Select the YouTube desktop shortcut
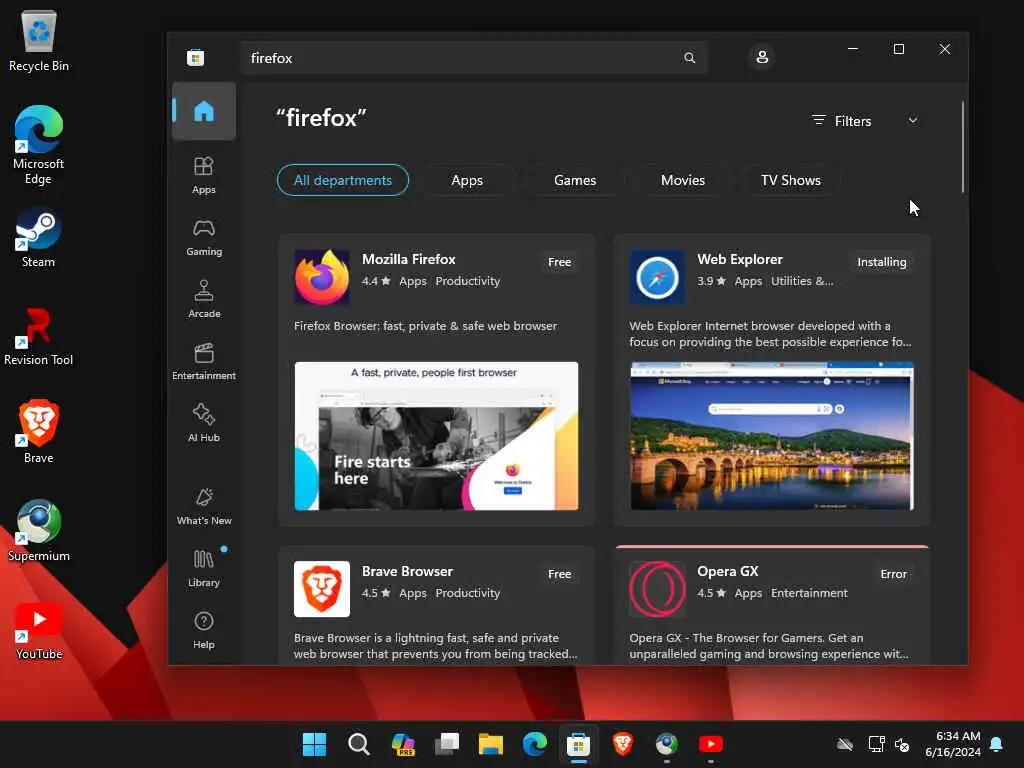 pyautogui.click(x=39, y=631)
